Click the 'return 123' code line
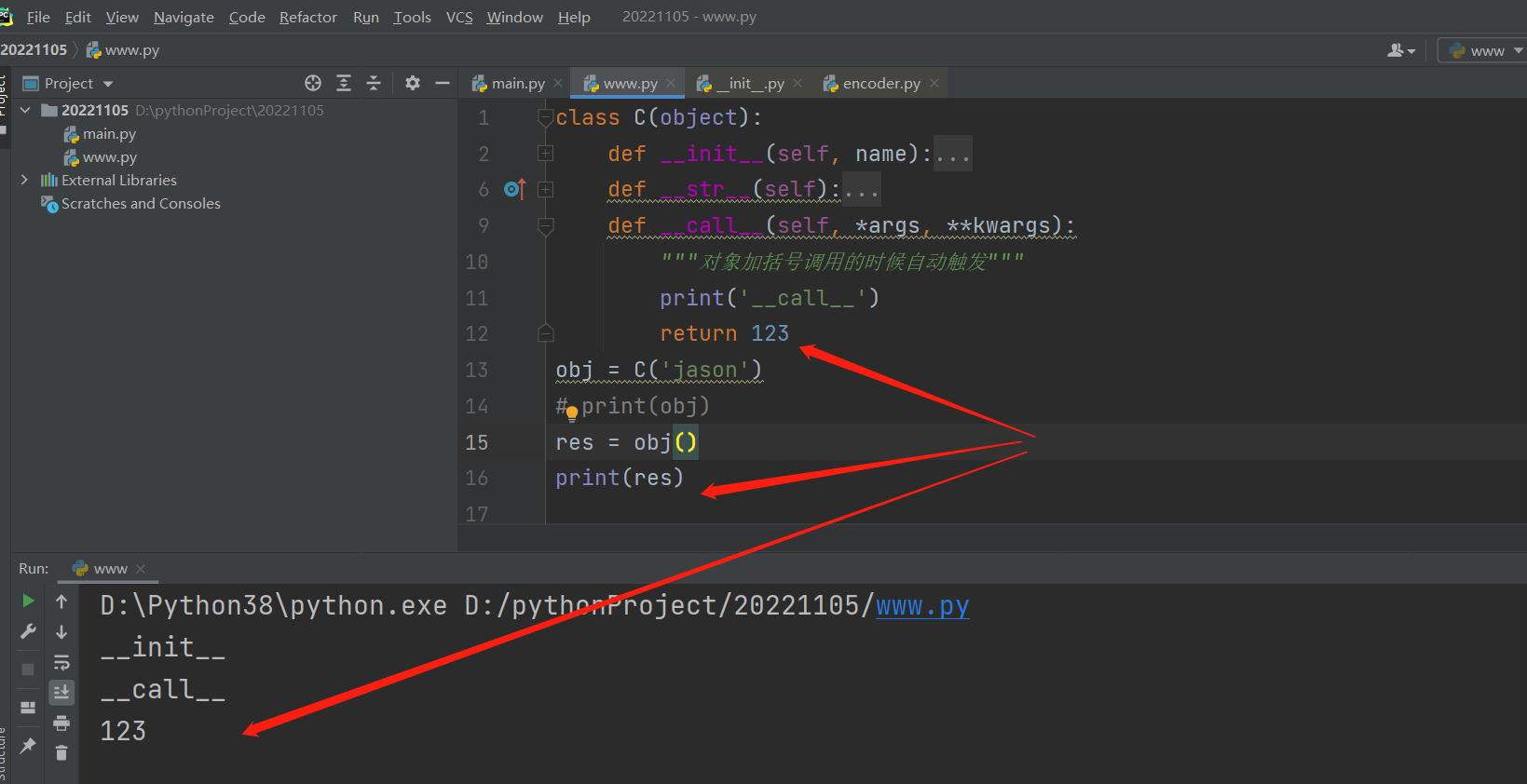Screen dimensions: 1527x784 [724, 333]
